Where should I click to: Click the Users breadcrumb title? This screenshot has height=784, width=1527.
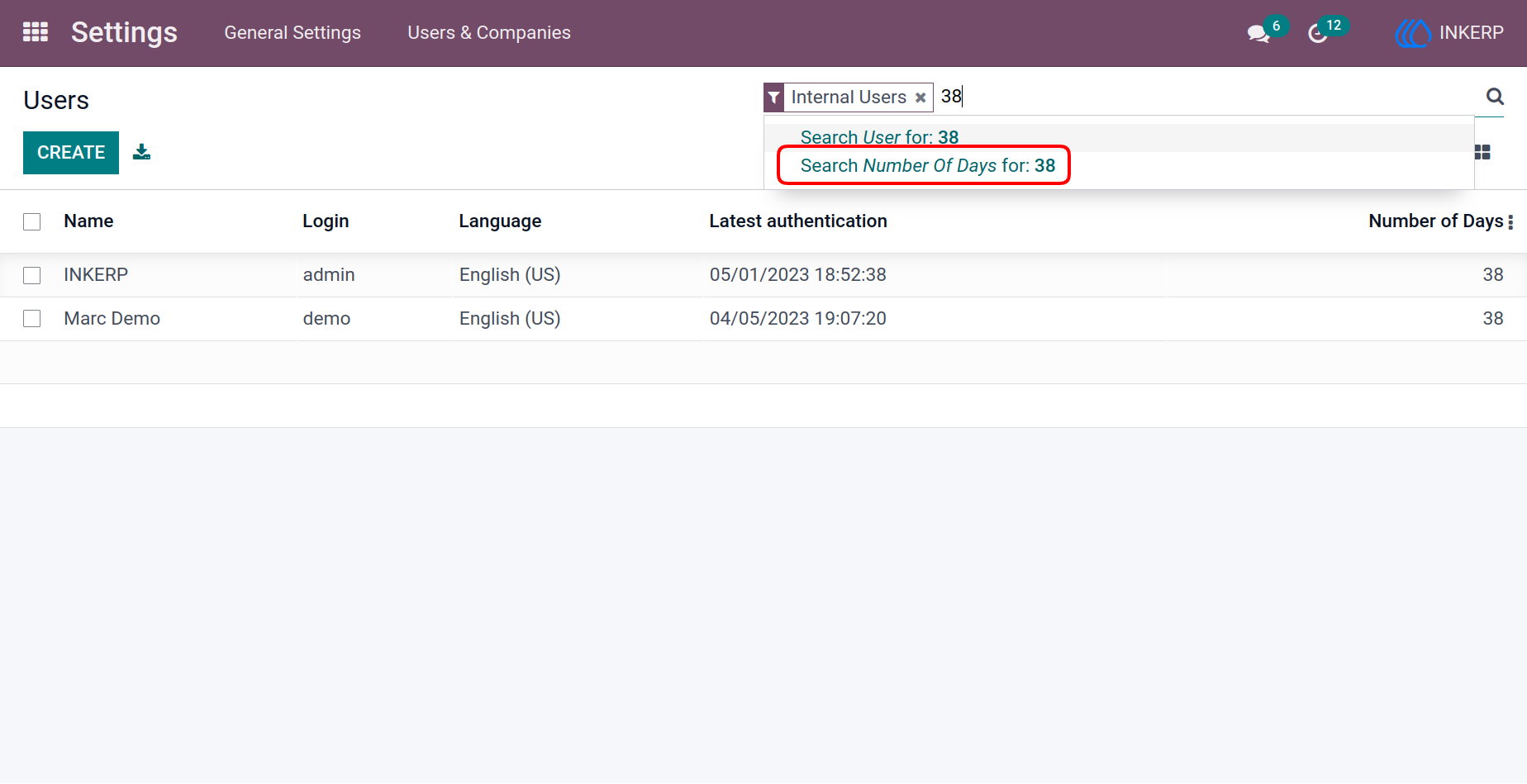[x=56, y=100]
